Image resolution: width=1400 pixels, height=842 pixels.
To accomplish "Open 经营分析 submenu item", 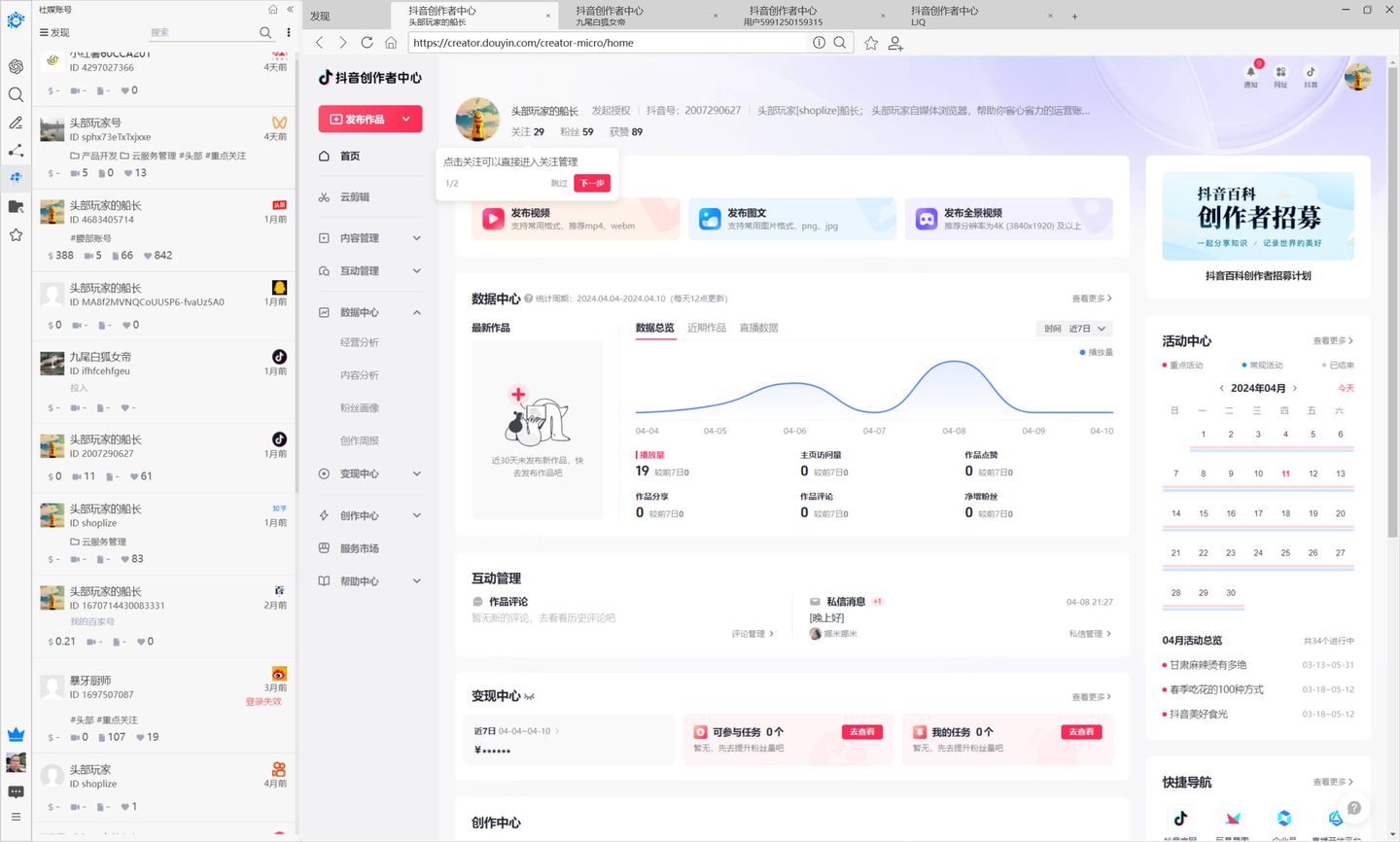I will [x=360, y=342].
